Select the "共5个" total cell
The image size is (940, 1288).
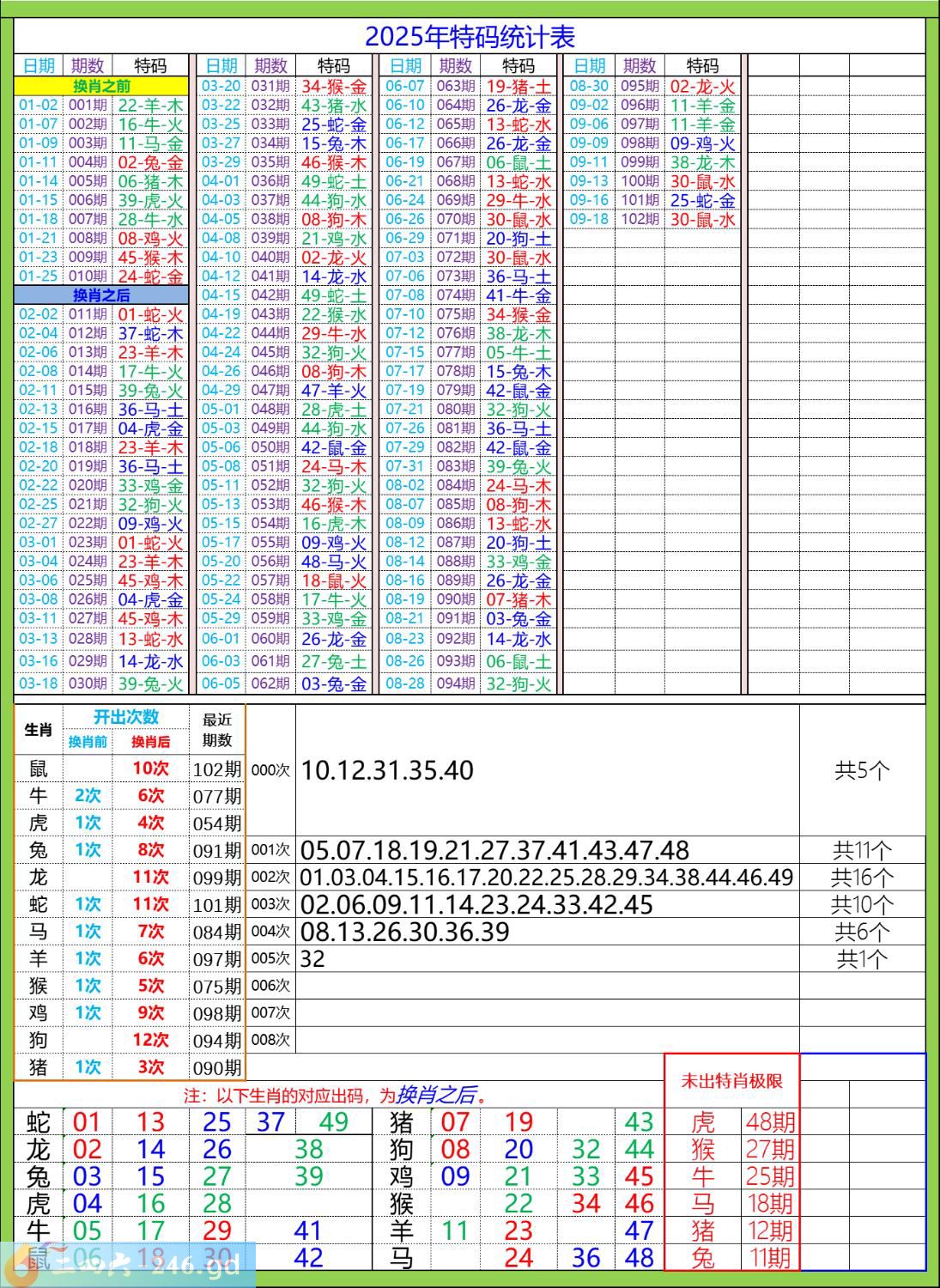coord(862,770)
